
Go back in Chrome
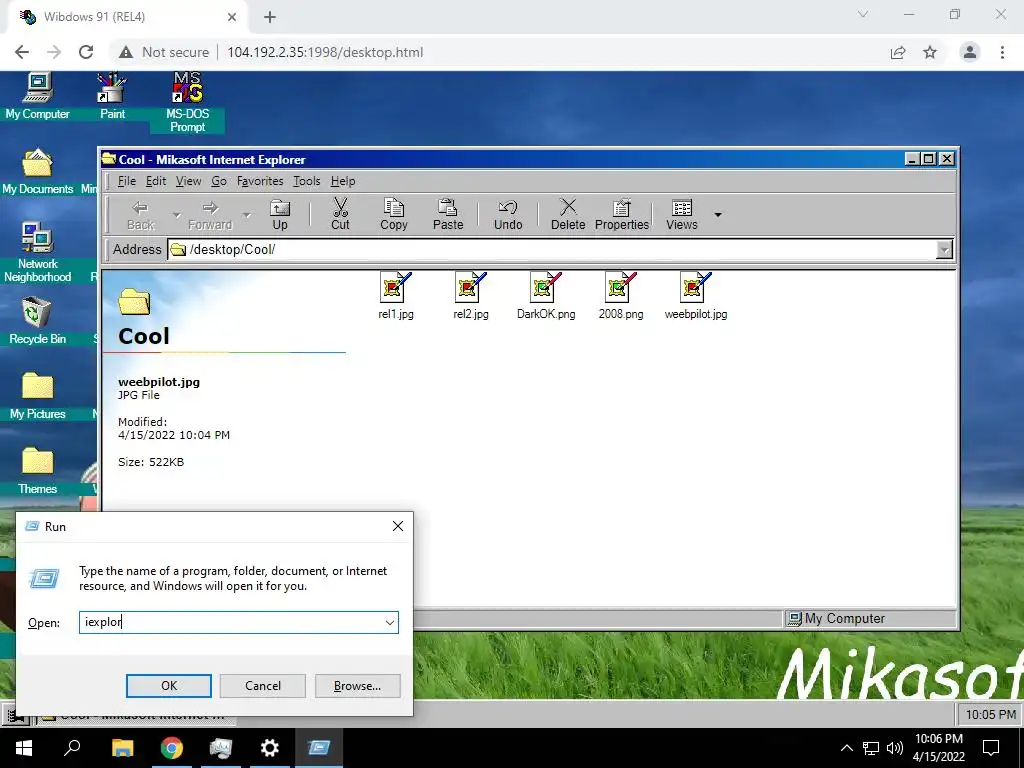click(x=22, y=52)
